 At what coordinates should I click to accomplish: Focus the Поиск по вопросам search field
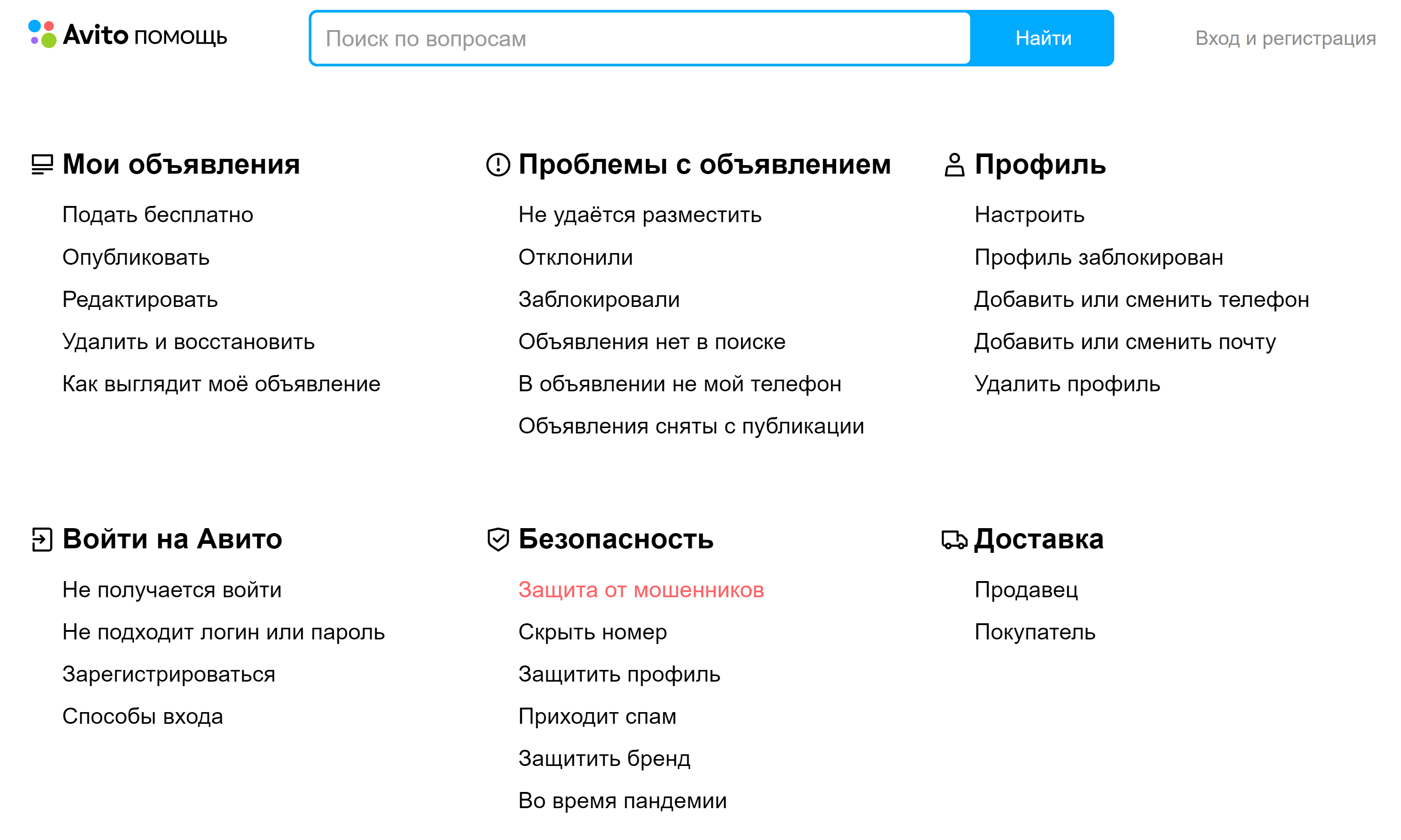click(x=640, y=38)
